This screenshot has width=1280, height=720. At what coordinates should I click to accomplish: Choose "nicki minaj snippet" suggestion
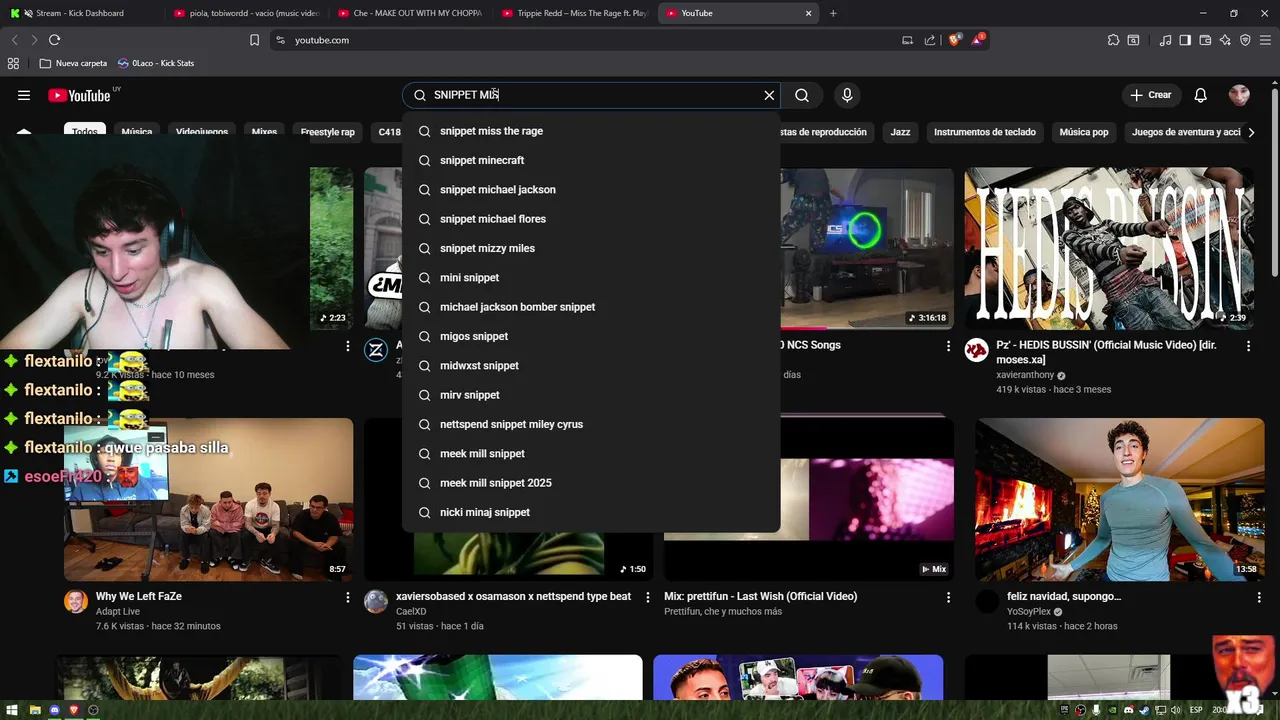[x=591, y=512]
